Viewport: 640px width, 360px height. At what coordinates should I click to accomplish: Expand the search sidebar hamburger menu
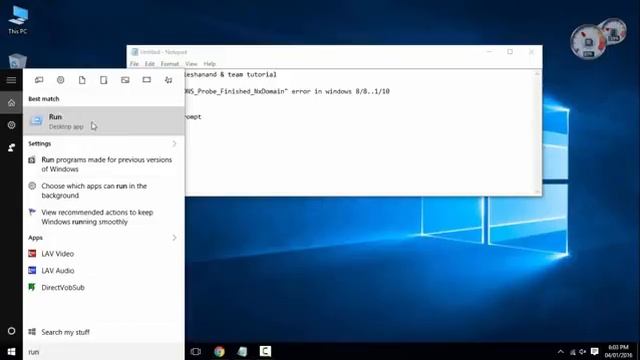coord(11,80)
